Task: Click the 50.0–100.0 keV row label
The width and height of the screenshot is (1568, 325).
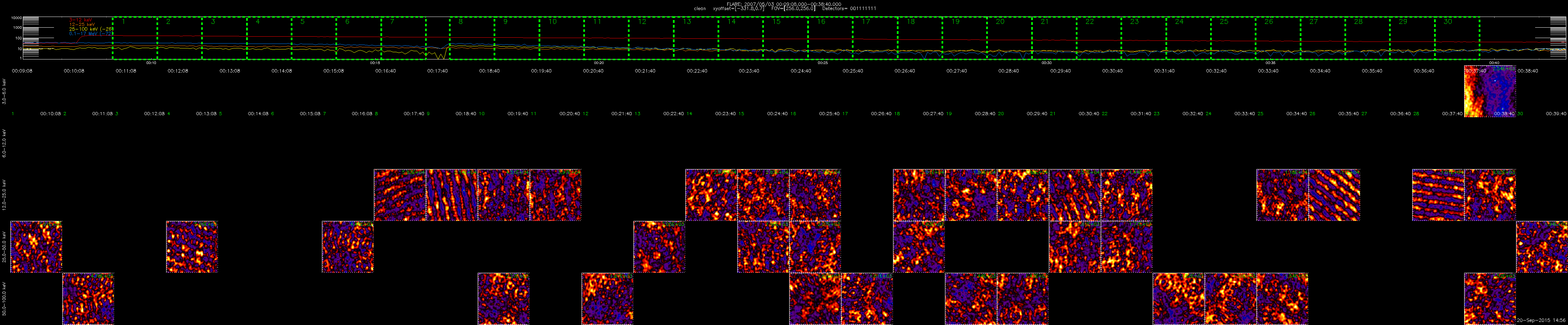Action: 5,298
